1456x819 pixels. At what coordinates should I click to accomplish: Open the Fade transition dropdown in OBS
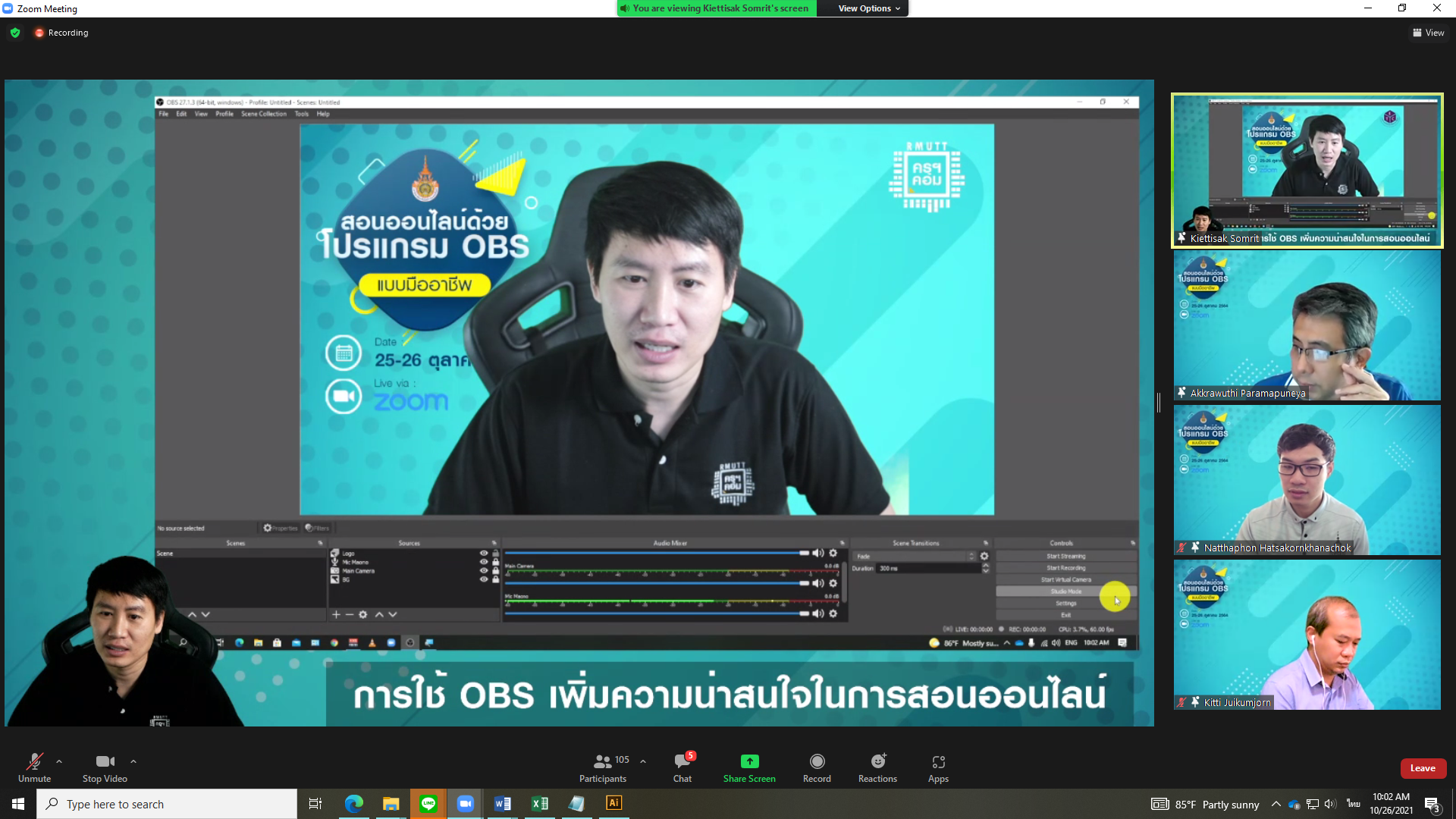point(915,556)
